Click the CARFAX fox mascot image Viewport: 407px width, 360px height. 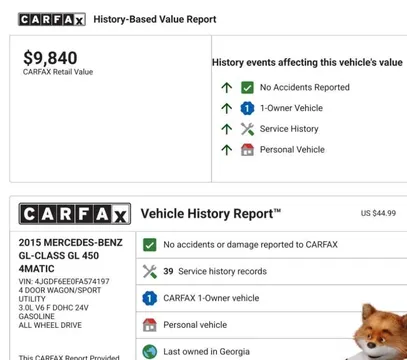380,331
